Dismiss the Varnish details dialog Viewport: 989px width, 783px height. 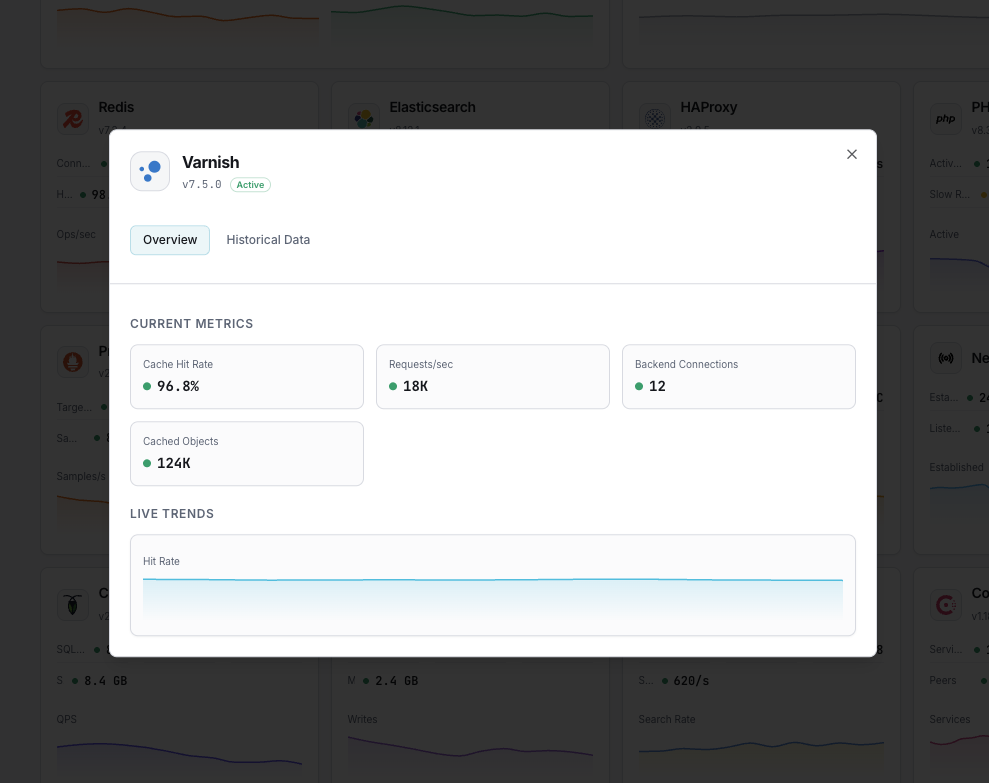pos(851,154)
